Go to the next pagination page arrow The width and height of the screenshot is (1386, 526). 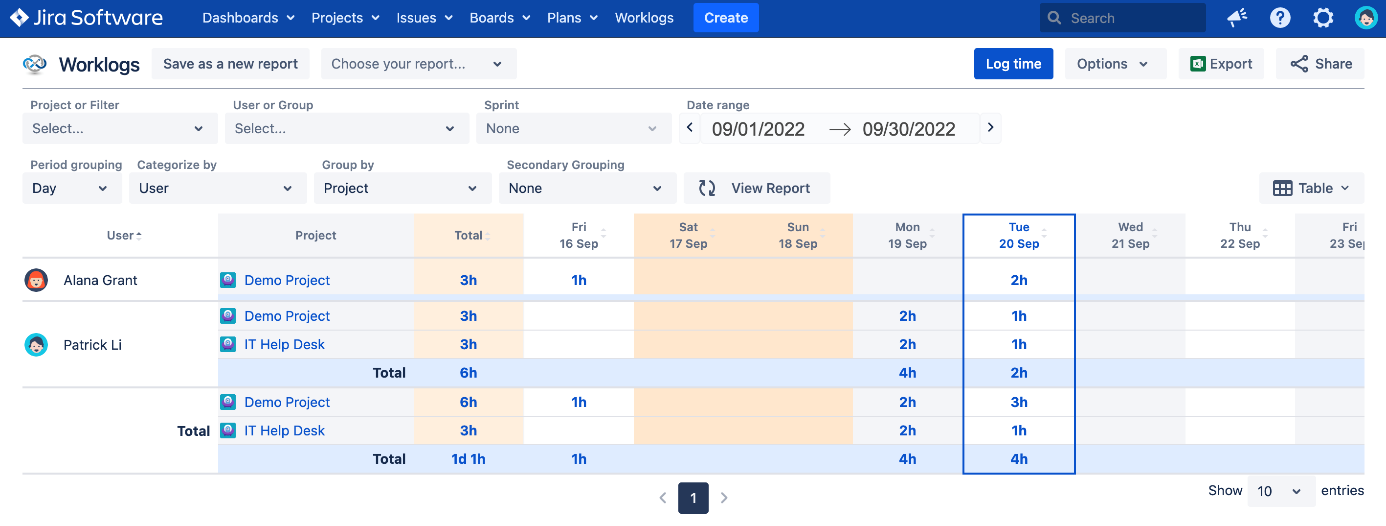click(724, 497)
